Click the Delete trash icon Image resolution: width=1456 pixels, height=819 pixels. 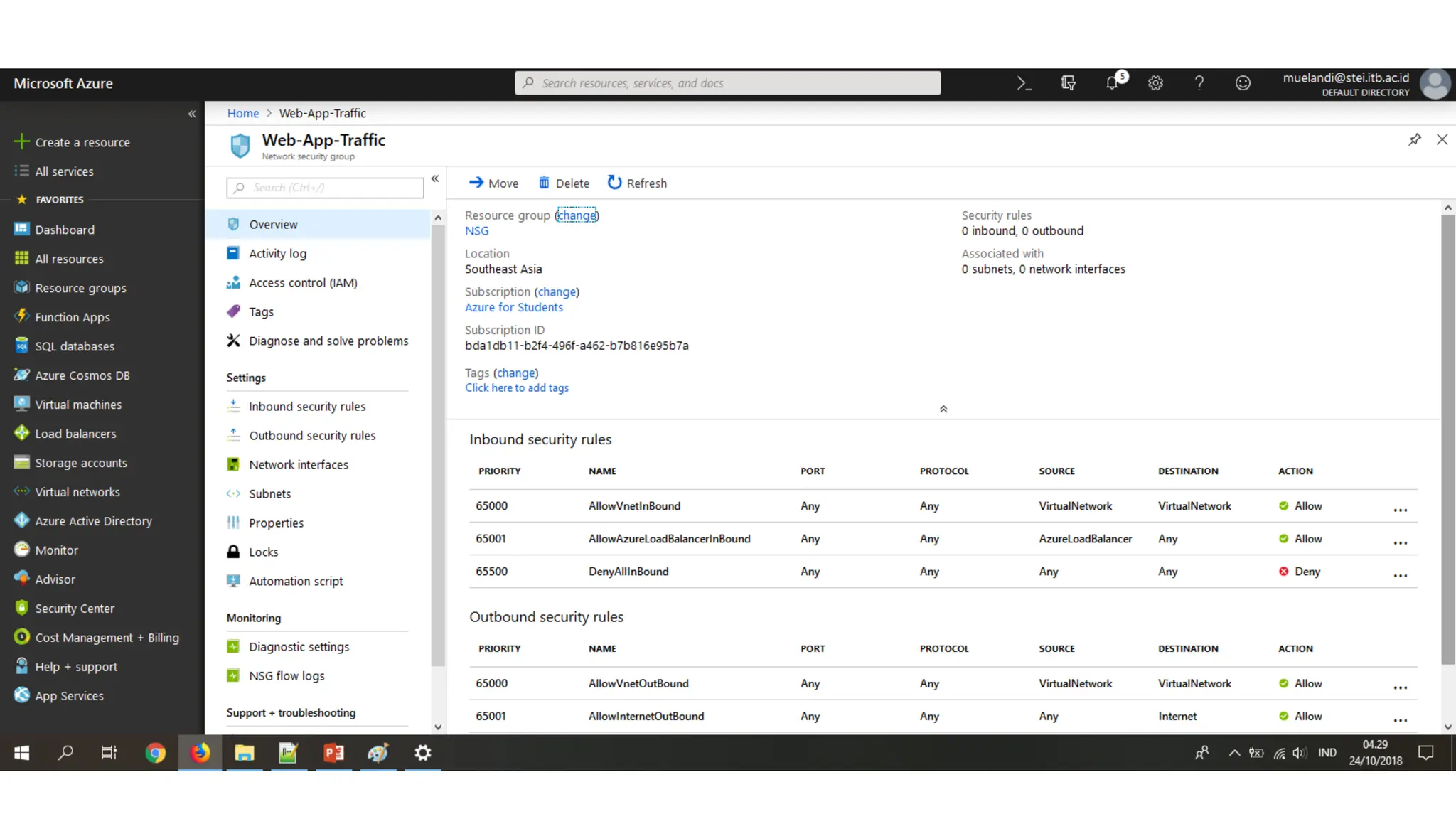coord(544,183)
